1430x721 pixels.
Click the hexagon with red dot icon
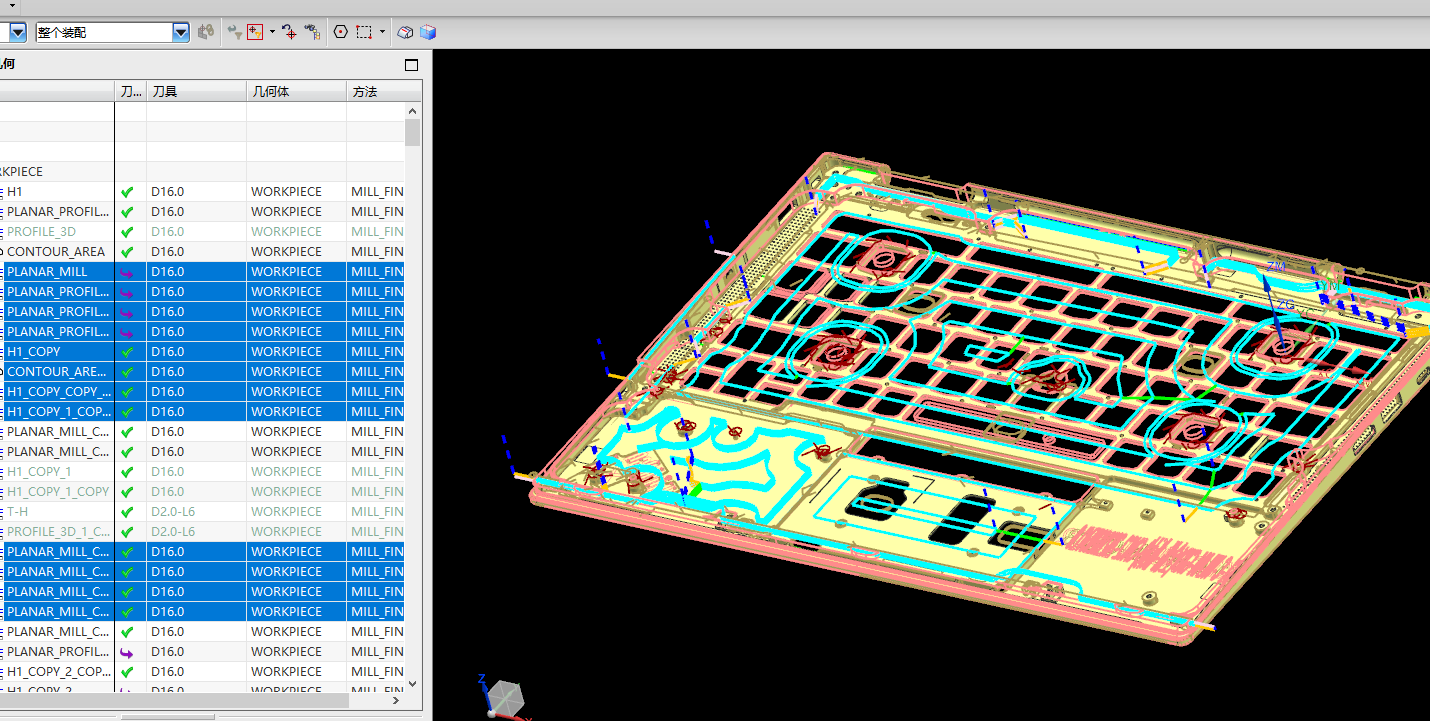(341, 32)
